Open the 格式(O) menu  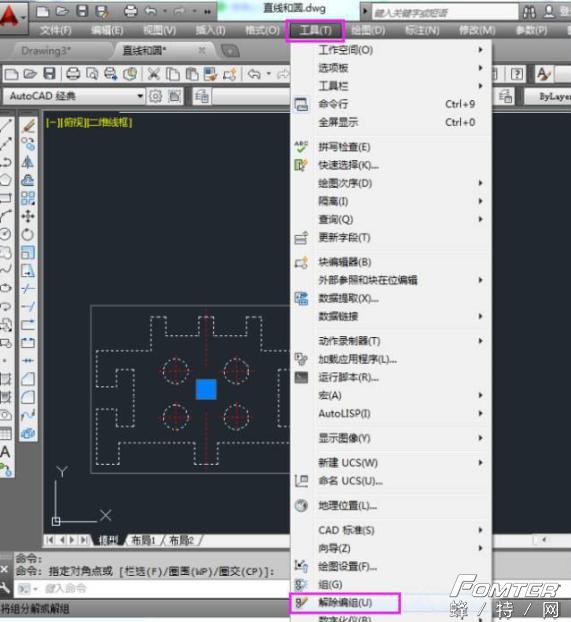(x=262, y=30)
